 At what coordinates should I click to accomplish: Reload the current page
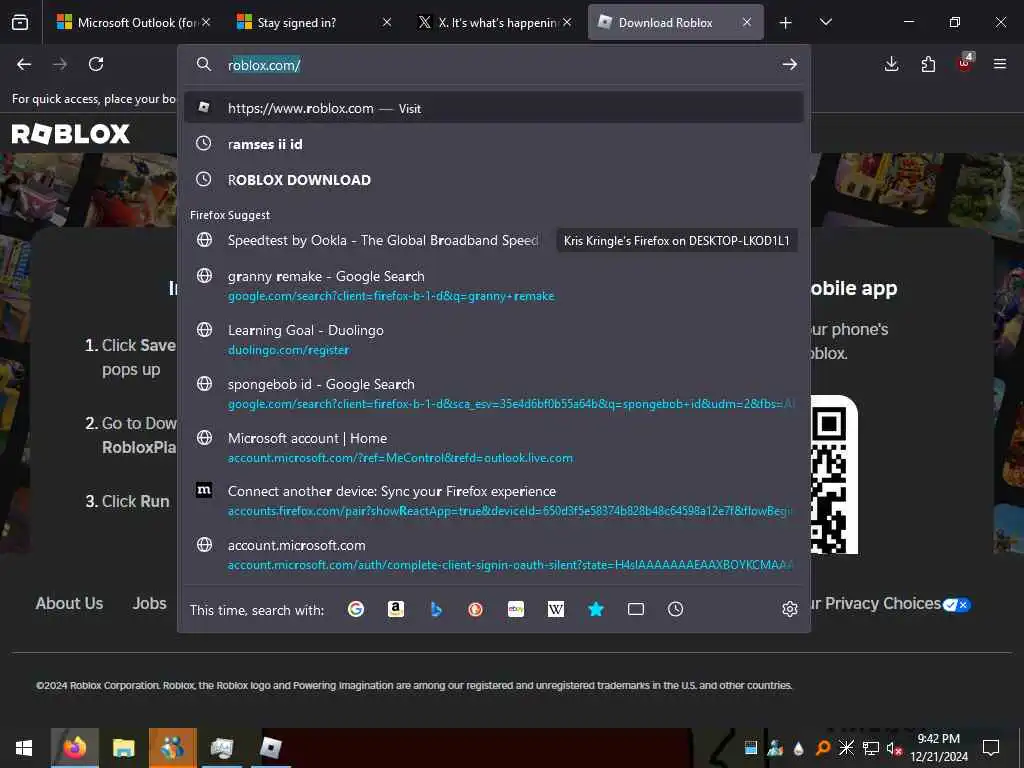(96, 64)
